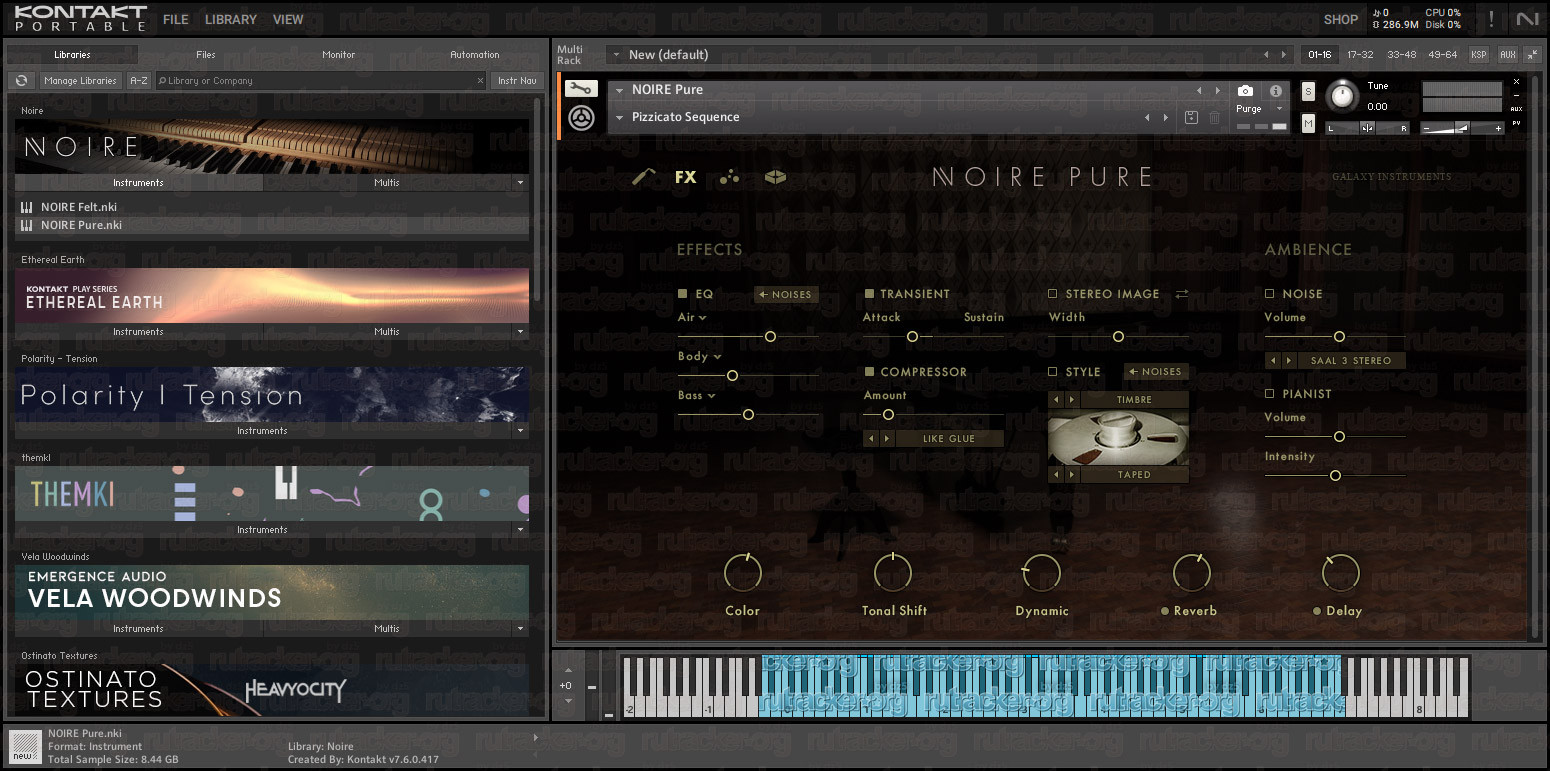Load the next instrument for NOIRE Pure
The image size is (1550, 771).
1217,90
